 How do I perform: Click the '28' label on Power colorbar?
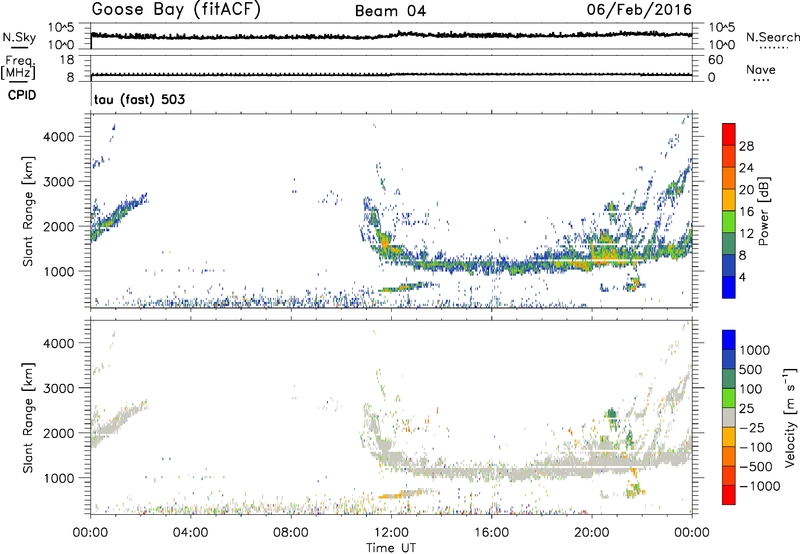point(746,146)
